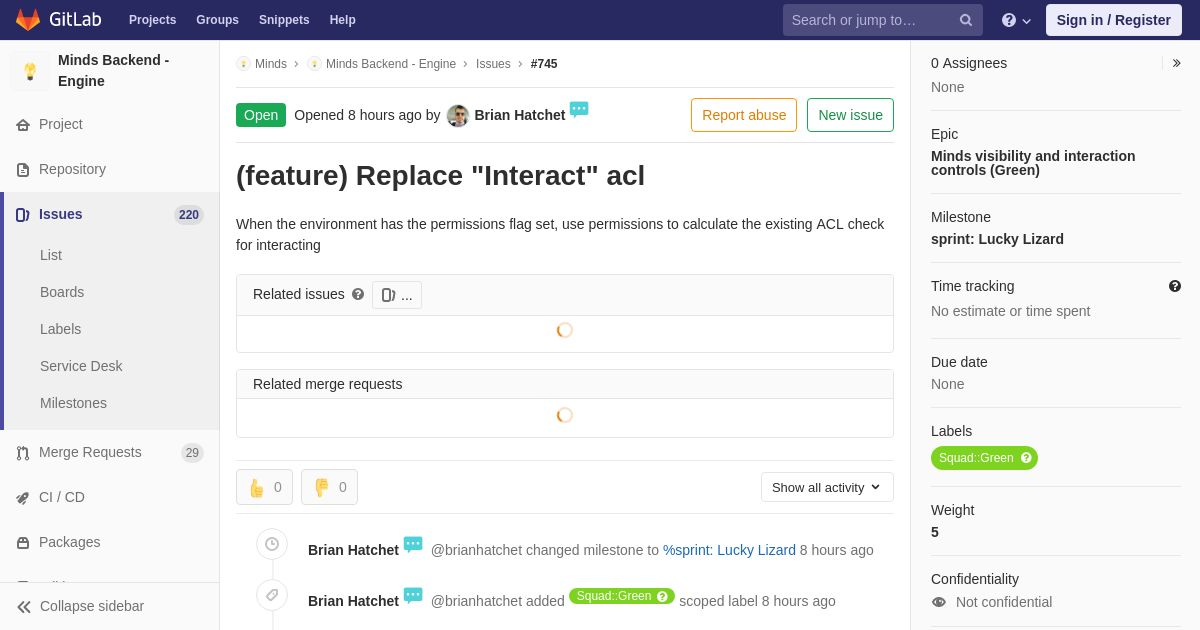Click the search magnifier icon

[965, 20]
